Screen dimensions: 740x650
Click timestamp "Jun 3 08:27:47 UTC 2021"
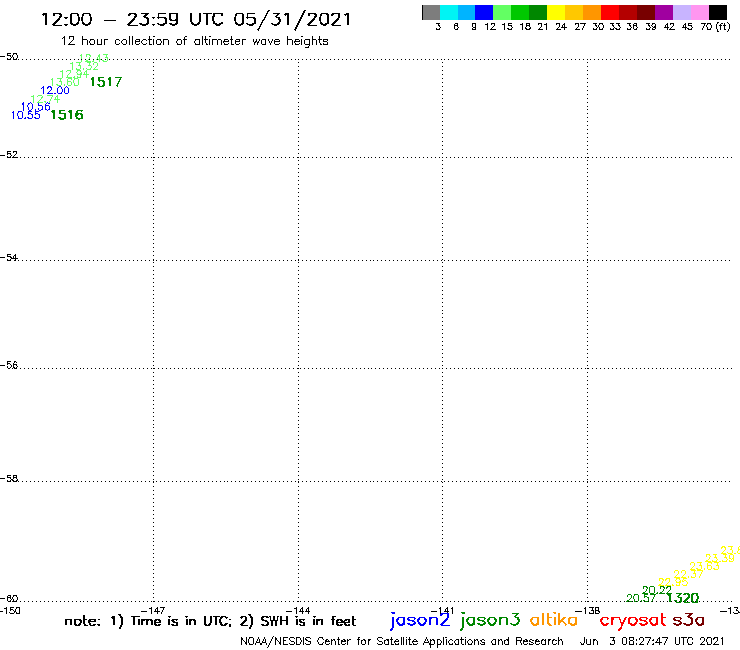pyautogui.click(x=652, y=642)
